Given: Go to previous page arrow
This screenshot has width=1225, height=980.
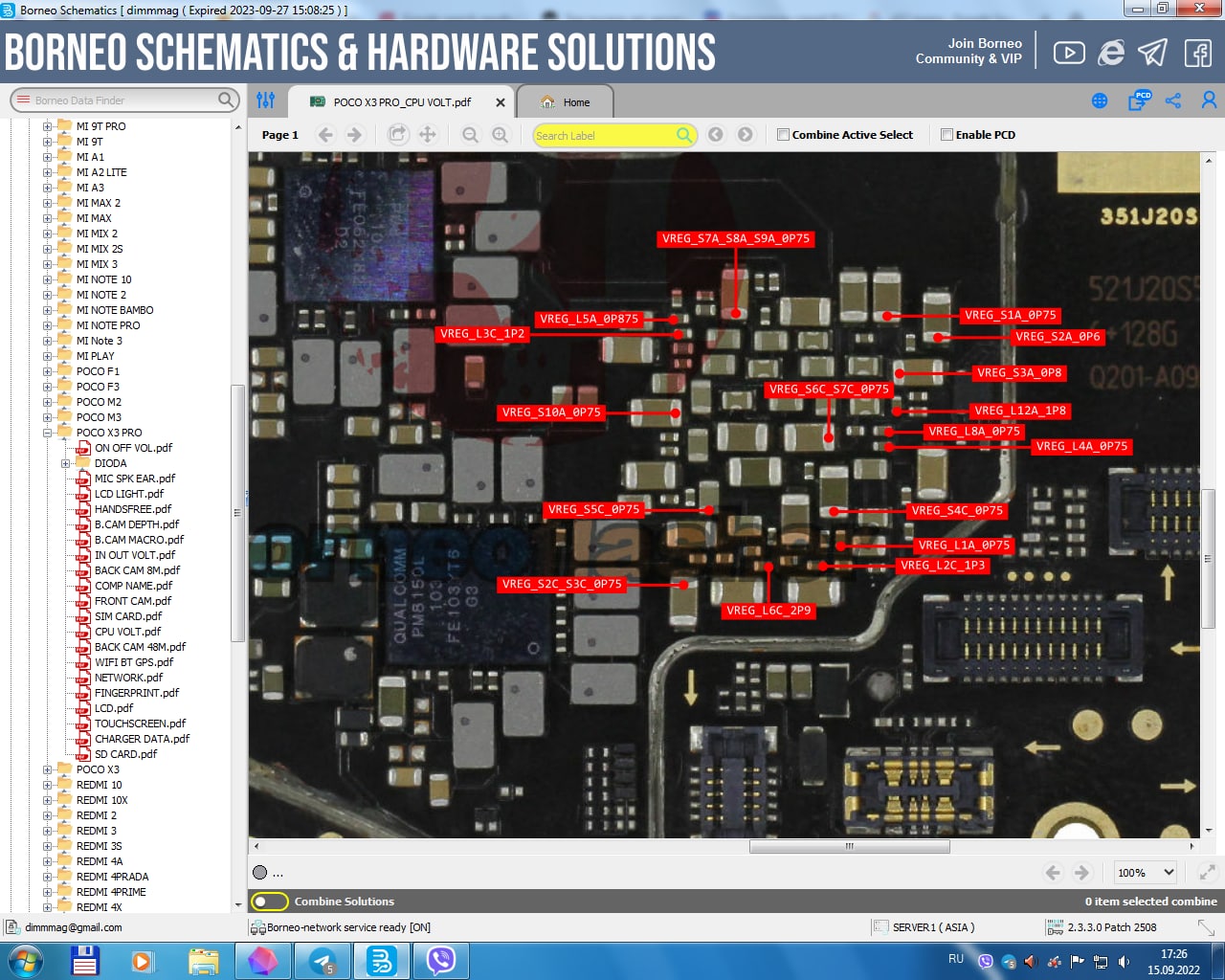Looking at the screenshot, I should click(325, 135).
